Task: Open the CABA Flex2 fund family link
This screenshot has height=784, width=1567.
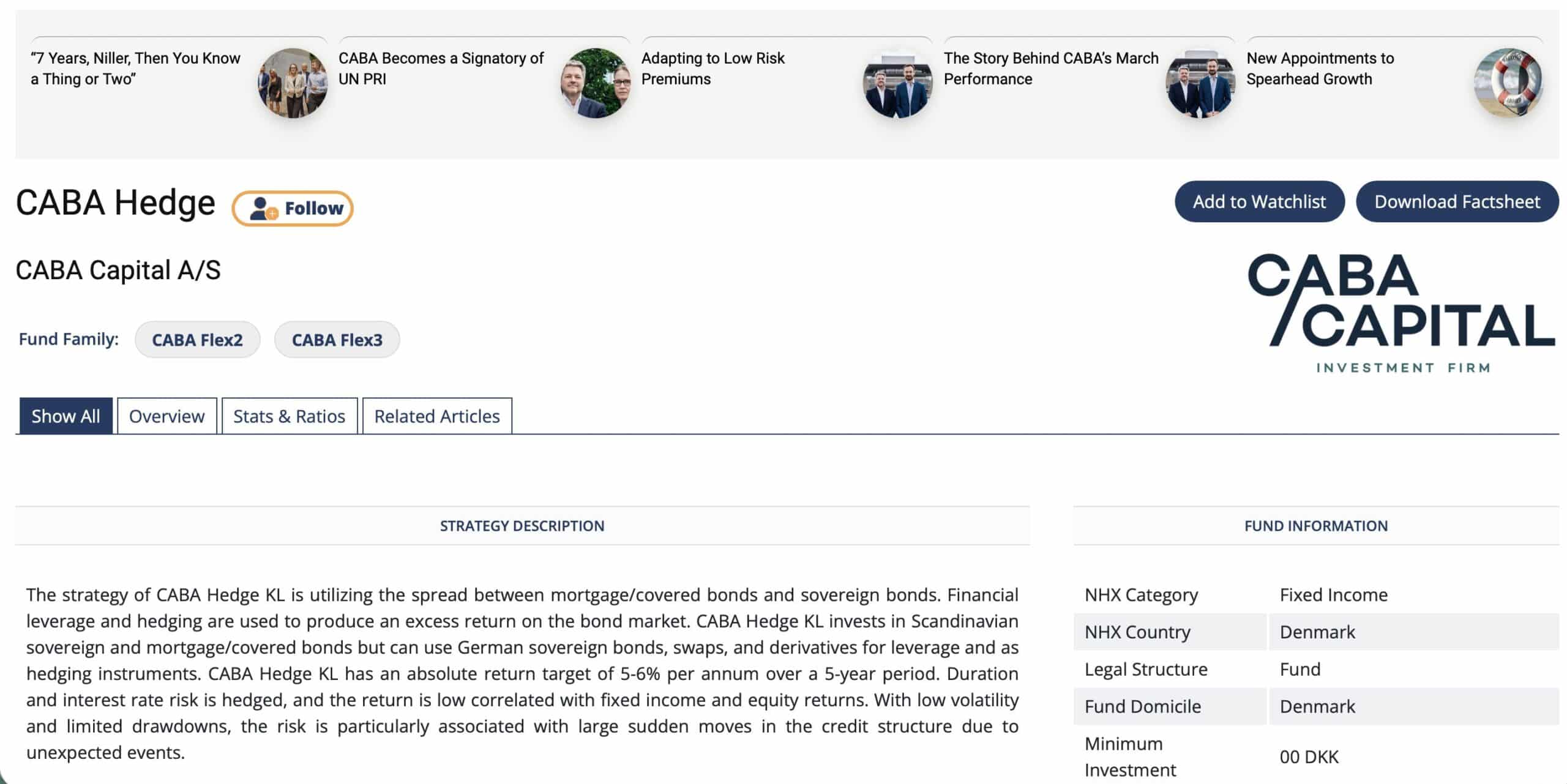Action: pos(197,340)
